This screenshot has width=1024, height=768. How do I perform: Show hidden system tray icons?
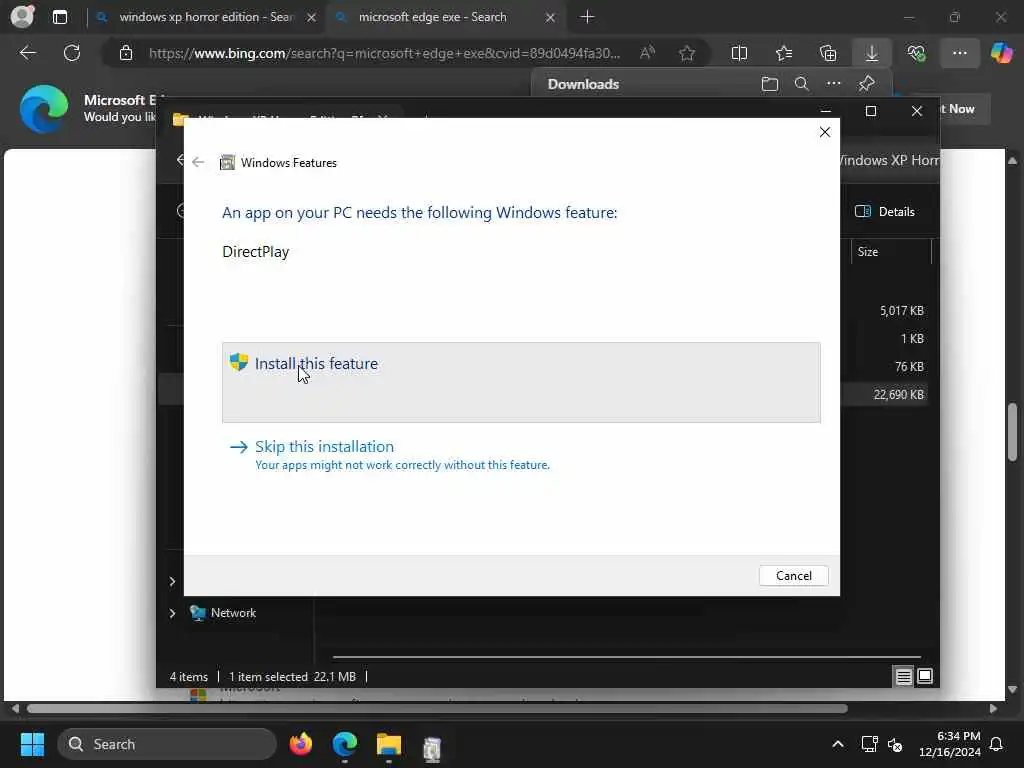click(x=838, y=744)
